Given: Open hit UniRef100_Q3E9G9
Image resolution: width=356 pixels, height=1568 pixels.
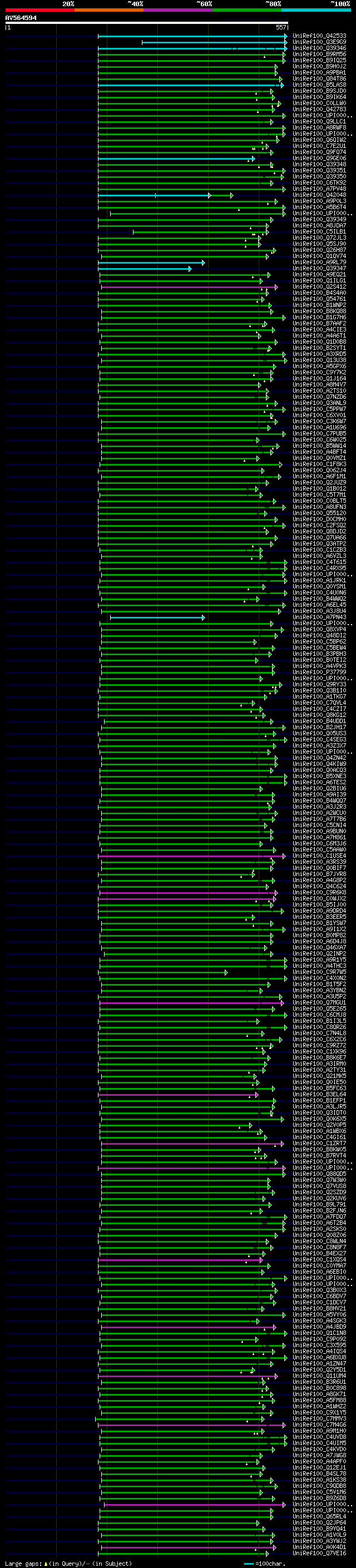Looking at the screenshot, I should coord(319,42).
